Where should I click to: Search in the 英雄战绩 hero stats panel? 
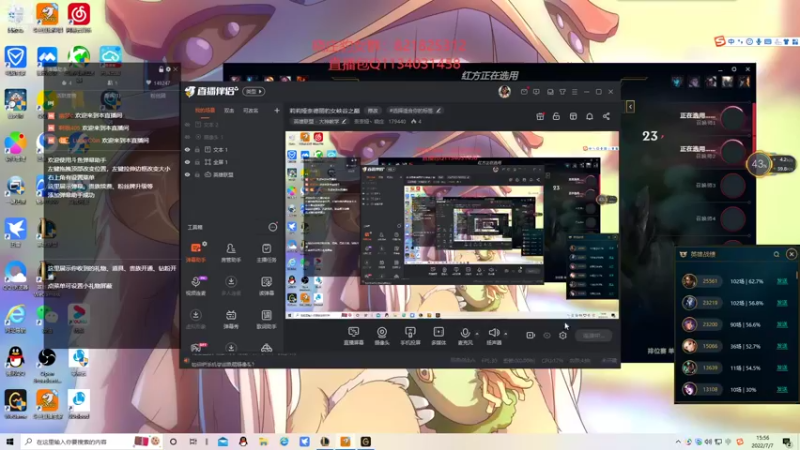coord(776,254)
